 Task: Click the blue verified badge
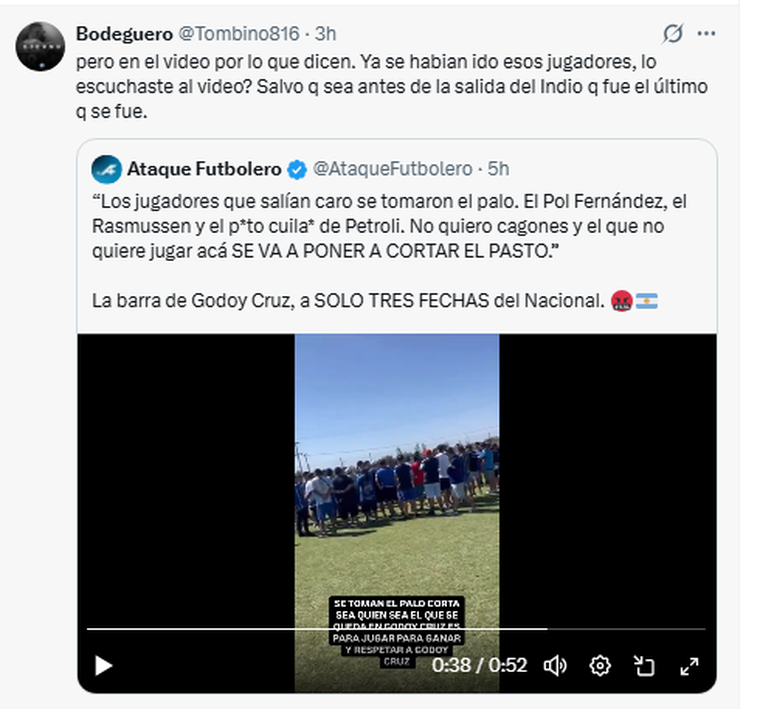pos(297,170)
